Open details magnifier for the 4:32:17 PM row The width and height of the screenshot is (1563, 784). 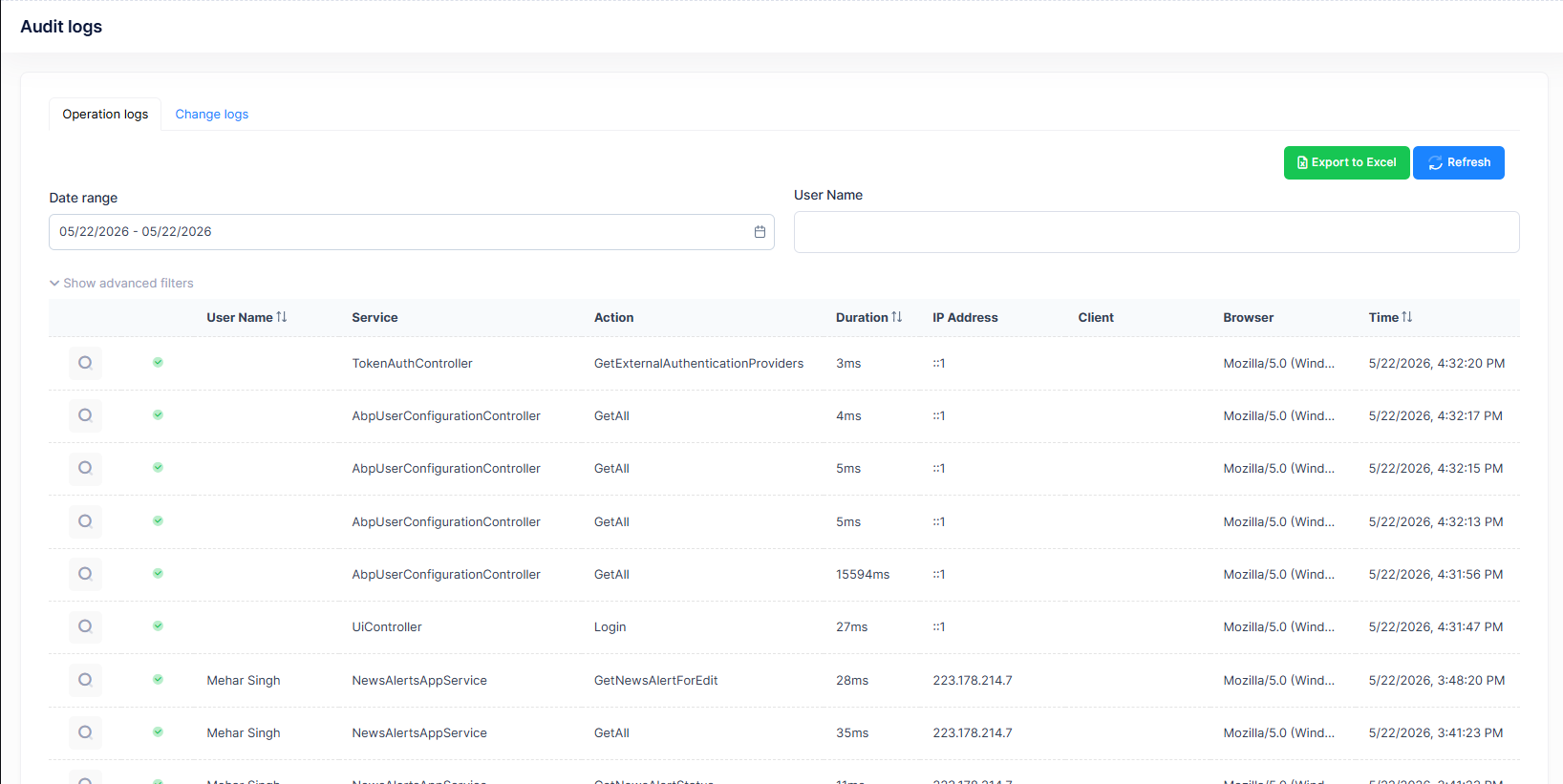(x=85, y=415)
